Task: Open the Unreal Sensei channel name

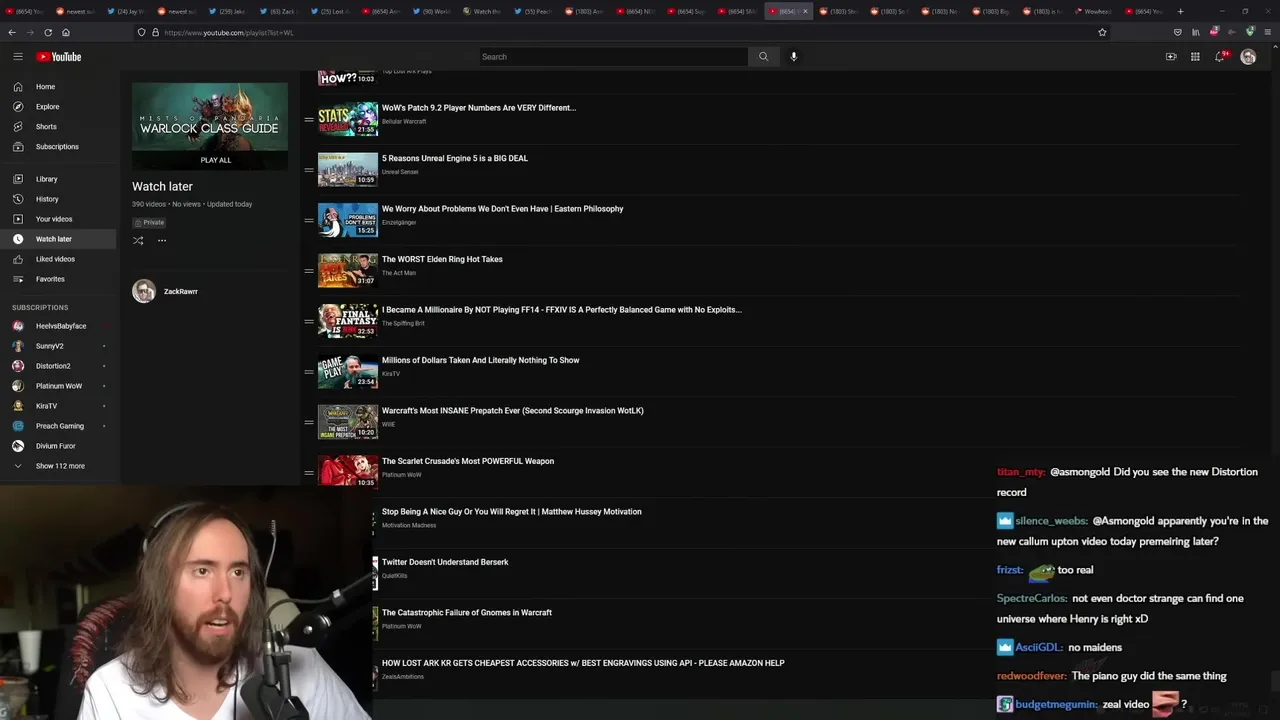Action: coord(400,172)
